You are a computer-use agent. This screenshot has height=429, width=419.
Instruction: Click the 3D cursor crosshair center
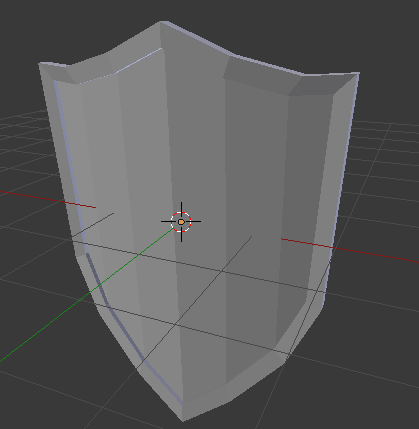click(181, 222)
